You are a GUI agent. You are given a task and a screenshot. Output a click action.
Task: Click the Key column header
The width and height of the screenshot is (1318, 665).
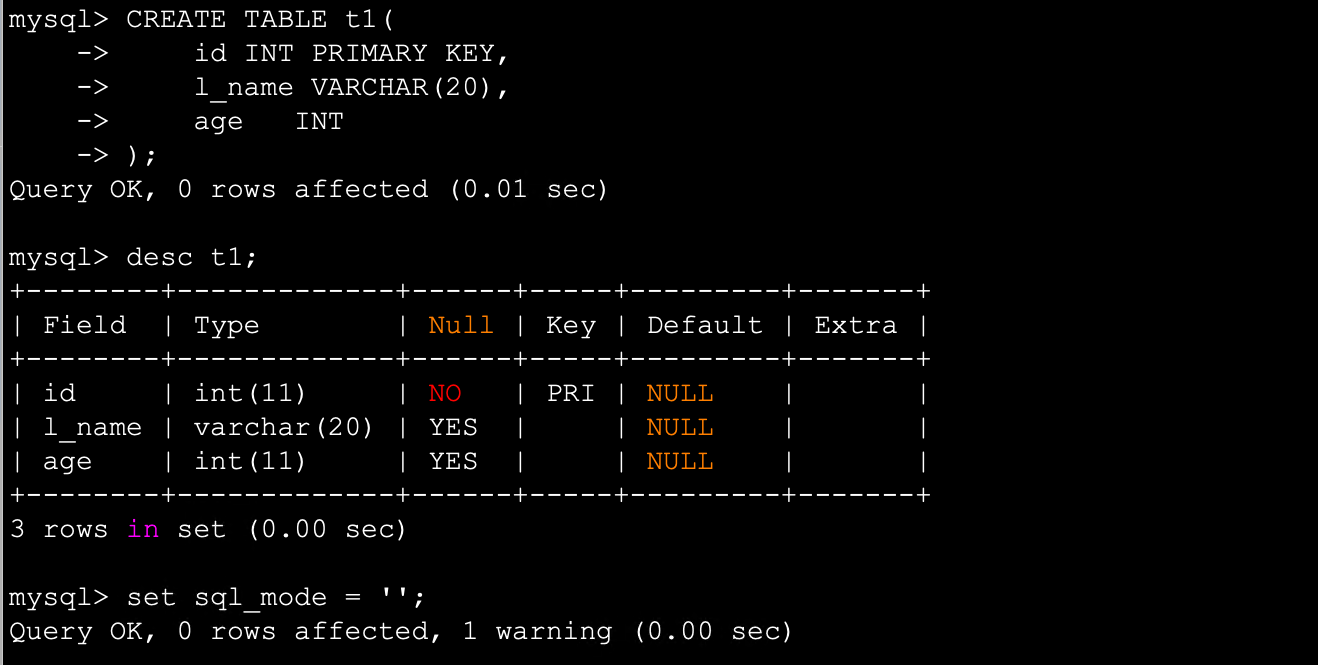(571, 325)
